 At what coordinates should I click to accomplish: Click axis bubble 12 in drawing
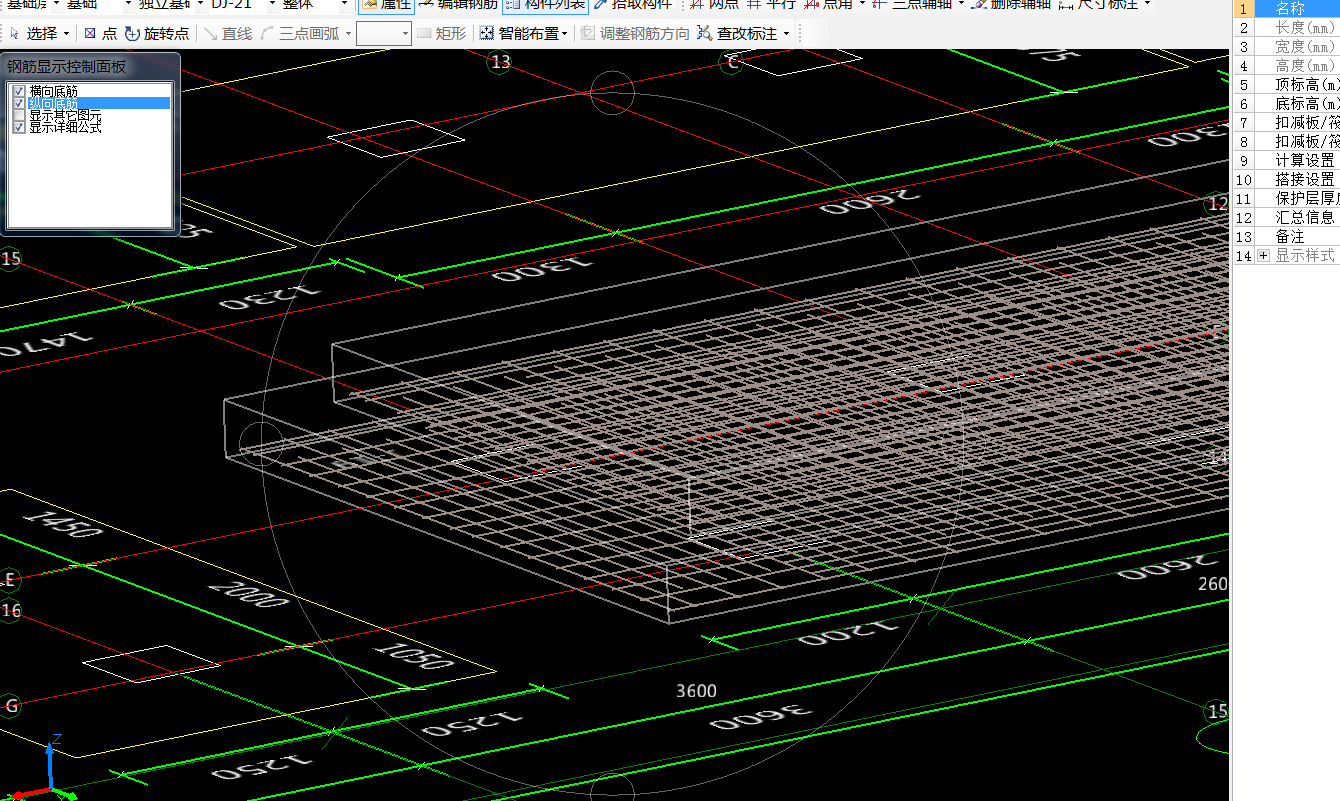click(1217, 205)
